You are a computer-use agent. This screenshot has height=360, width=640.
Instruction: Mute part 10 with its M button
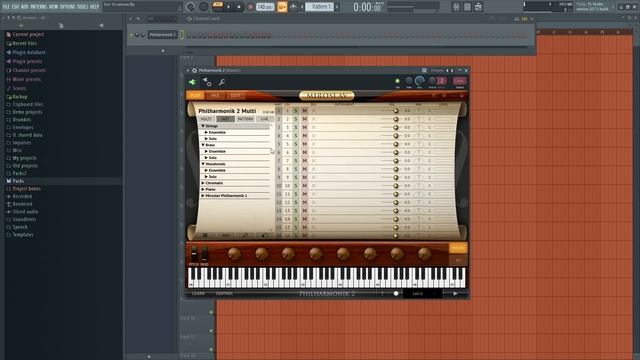click(304, 186)
